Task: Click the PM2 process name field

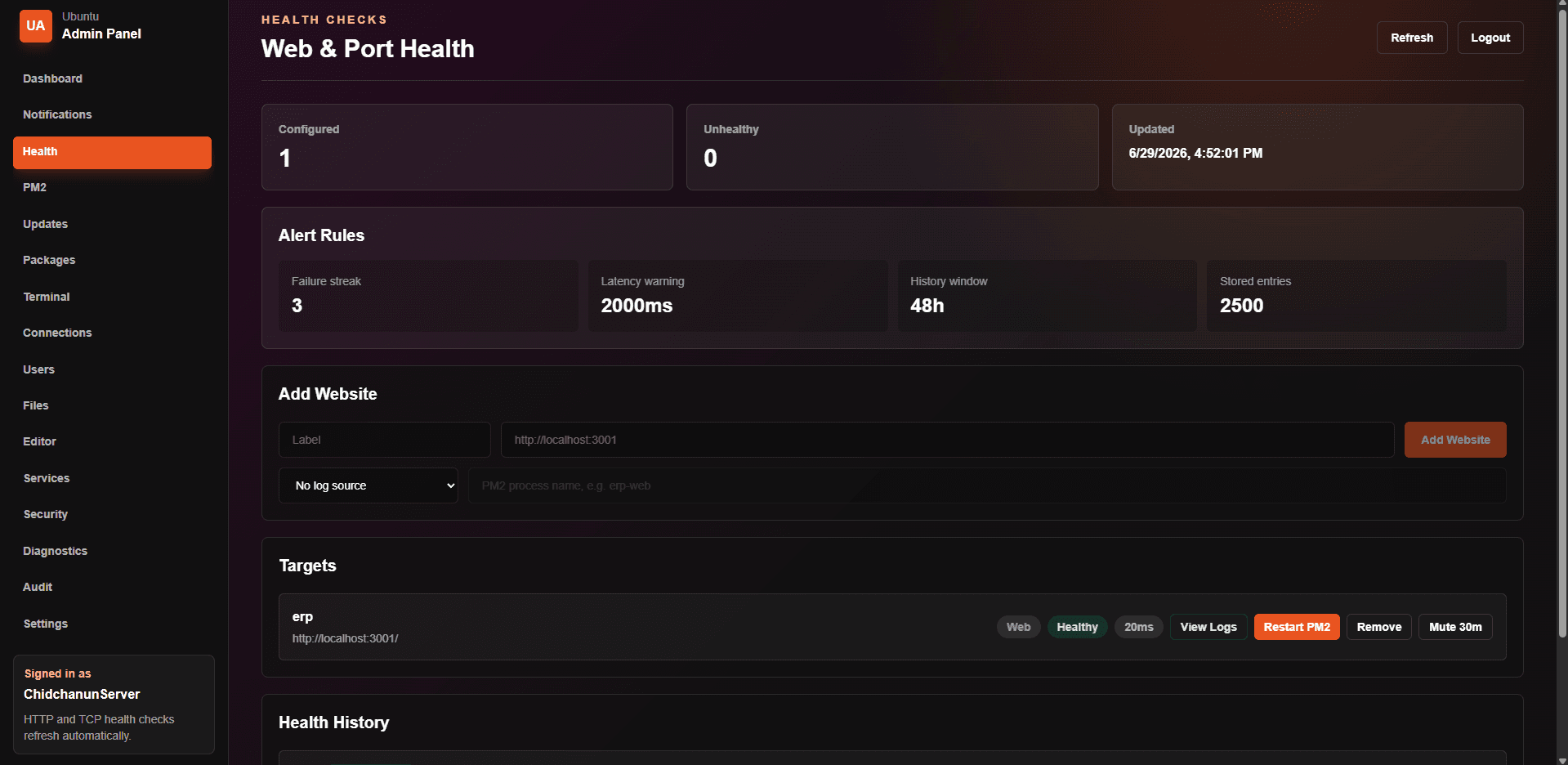Action: pos(987,485)
